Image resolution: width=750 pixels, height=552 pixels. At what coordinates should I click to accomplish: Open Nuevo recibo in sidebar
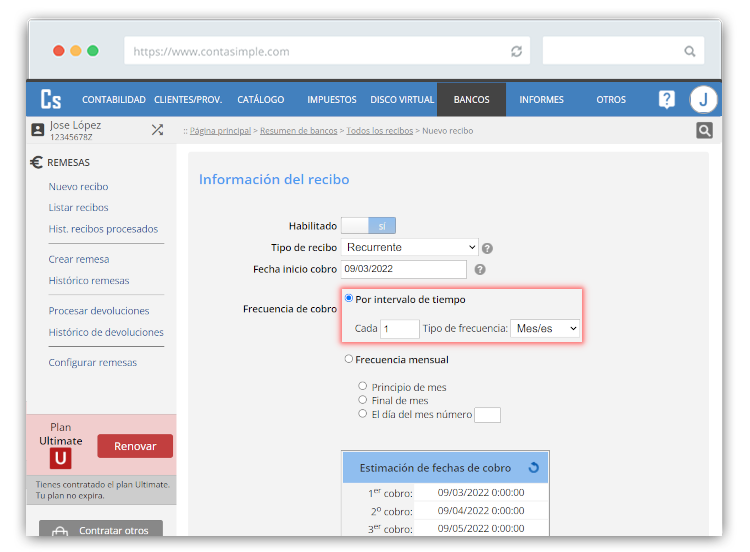tap(78, 187)
